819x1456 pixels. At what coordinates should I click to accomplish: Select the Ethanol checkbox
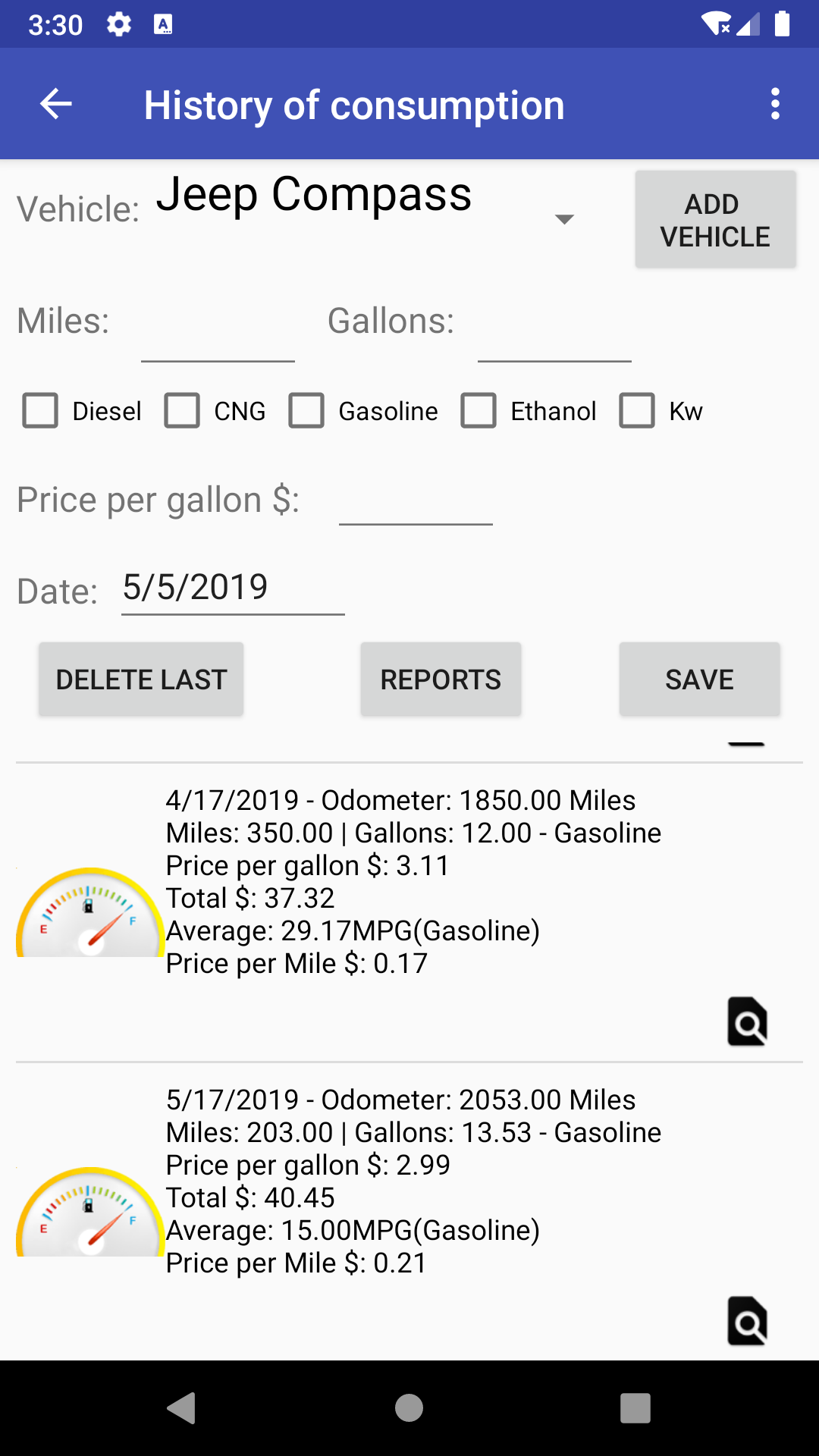point(479,411)
